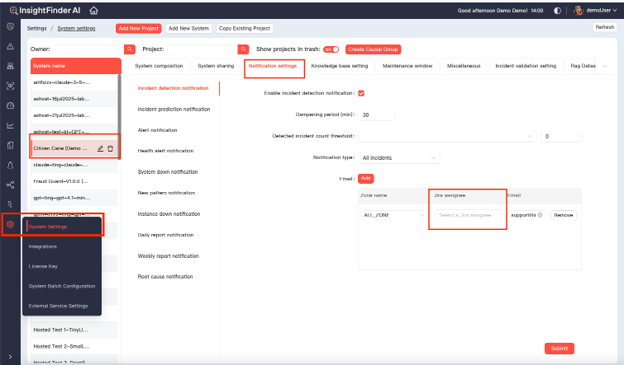The width and height of the screenshot is (624, 365).
Task: Focus the Owner search field
Action: [89, 49]
